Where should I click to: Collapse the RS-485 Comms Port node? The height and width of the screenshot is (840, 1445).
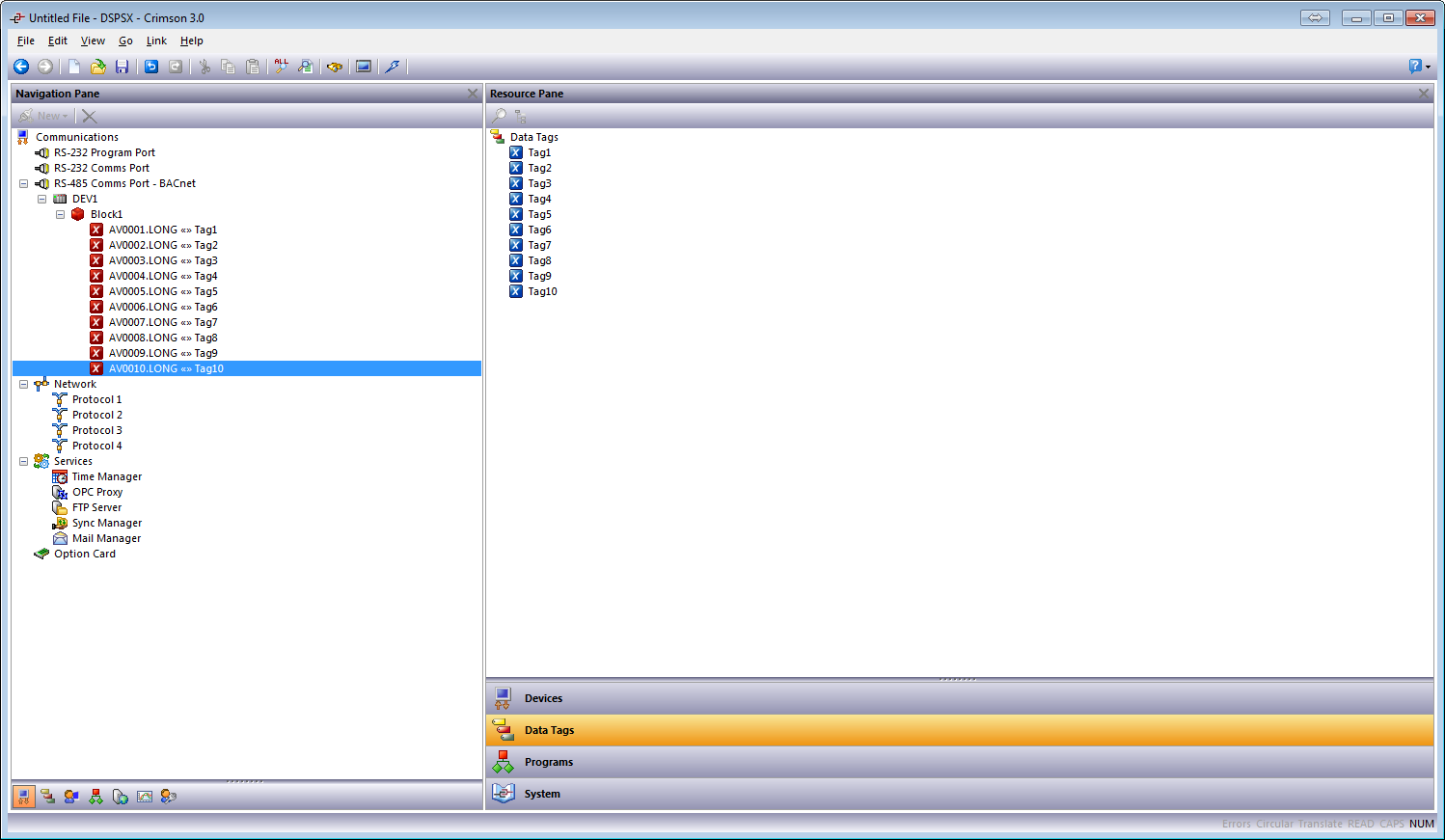(24, 183)
